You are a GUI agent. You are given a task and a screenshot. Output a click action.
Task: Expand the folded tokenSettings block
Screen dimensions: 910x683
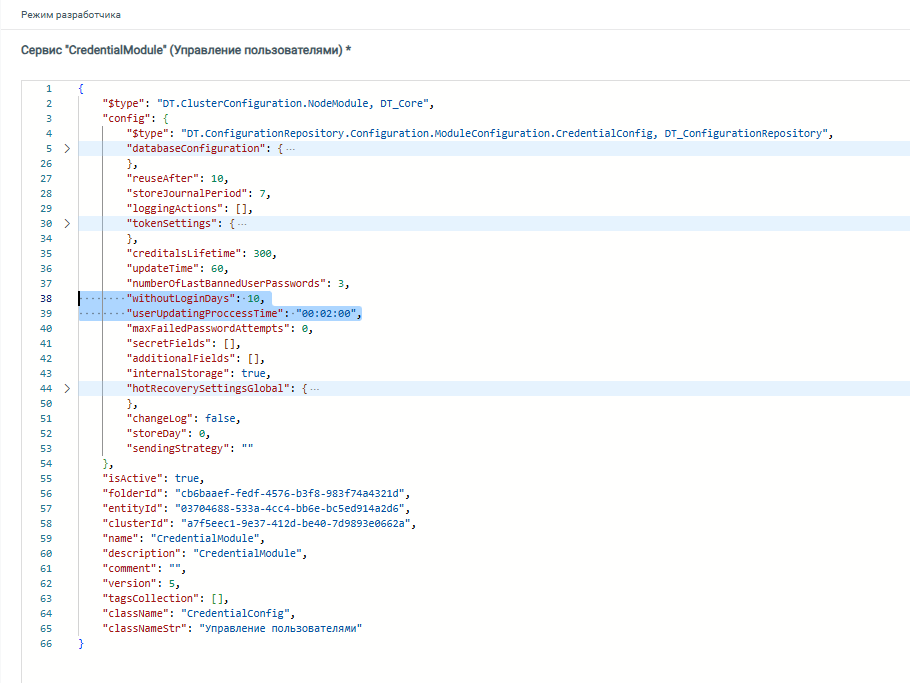coord(67,223)
